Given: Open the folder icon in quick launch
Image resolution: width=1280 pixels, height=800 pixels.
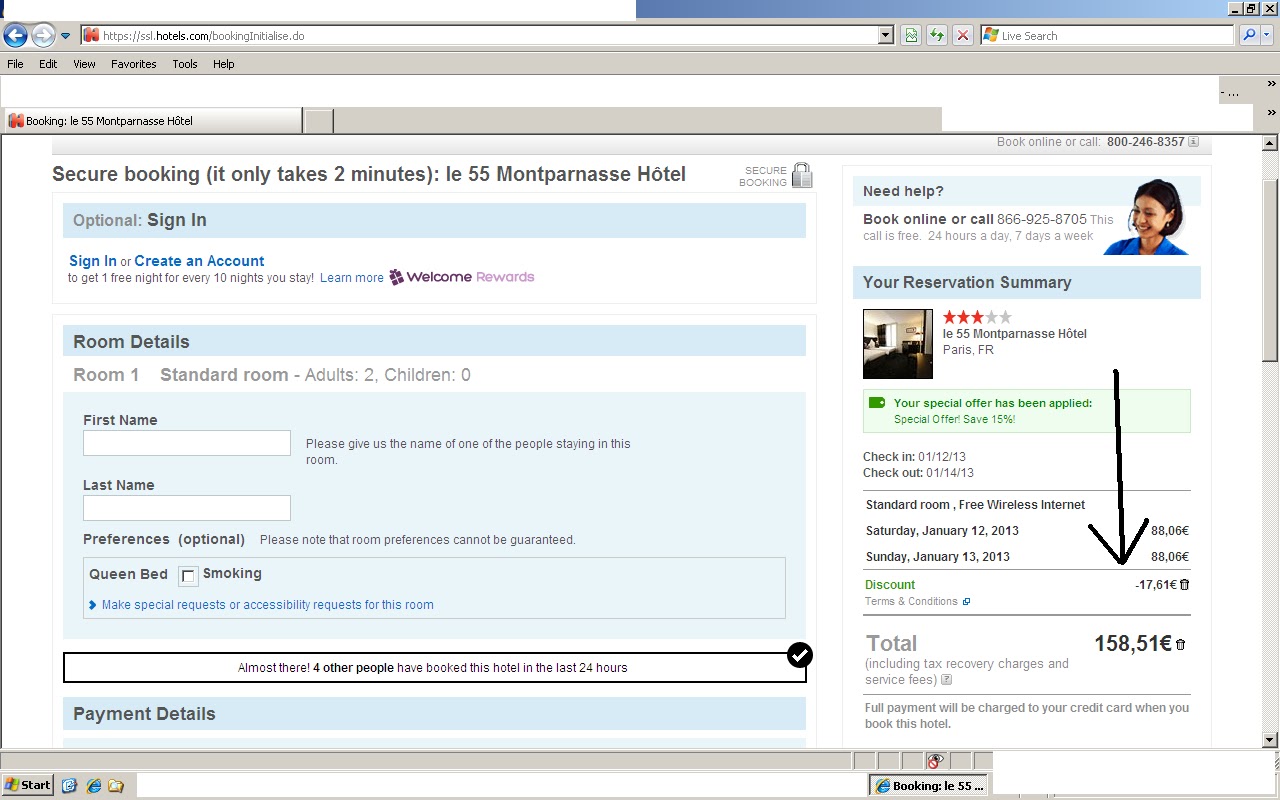Looking at the screenshot, I should pyautogui.click(x=116, y=786).
